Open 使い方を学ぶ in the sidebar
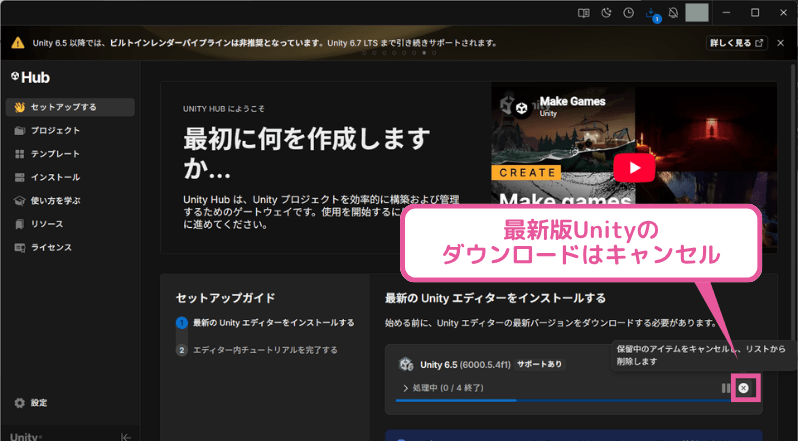 pos(70,201)
